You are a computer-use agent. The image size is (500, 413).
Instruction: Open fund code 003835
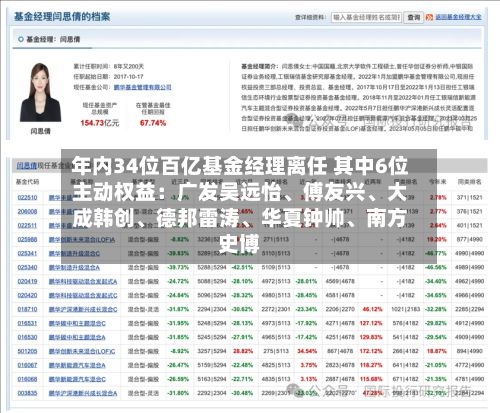click(x=27, y=394)
